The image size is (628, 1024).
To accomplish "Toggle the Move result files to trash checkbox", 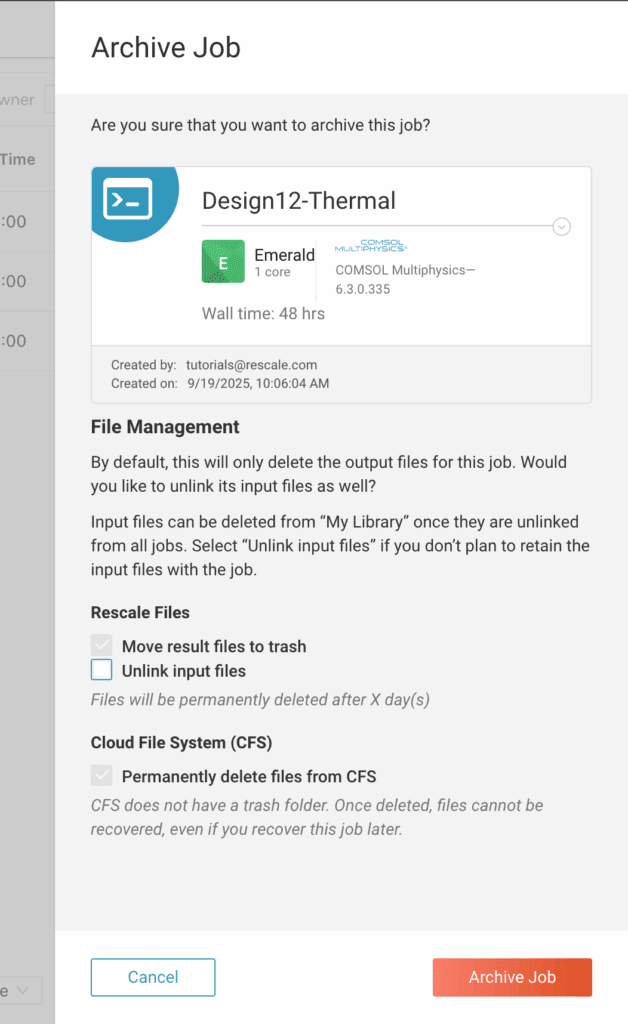I will tap(102, 645).
